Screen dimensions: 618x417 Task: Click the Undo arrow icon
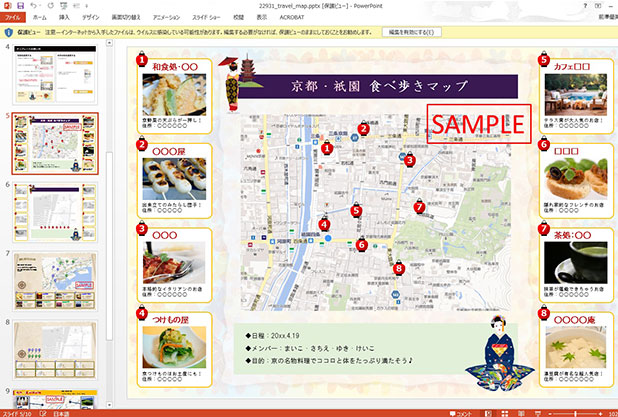pyautogui.click(x=34, y=6)
